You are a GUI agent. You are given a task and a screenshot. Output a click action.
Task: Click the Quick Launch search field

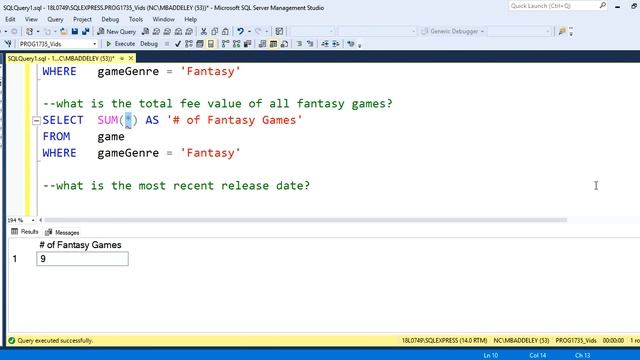(x=558, y=6)
